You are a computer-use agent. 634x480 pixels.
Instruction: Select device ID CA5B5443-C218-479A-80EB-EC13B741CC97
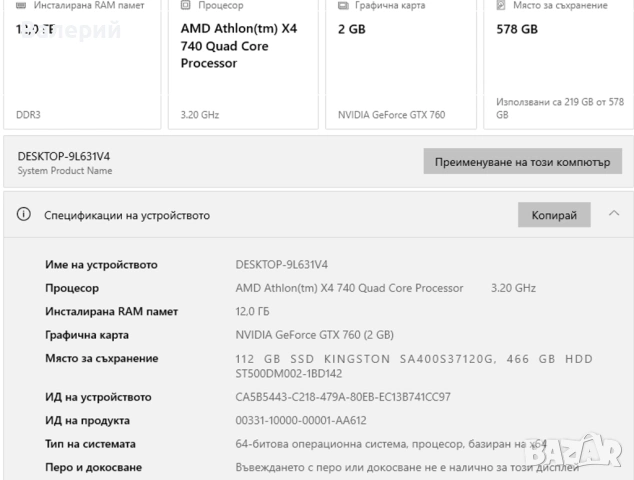[343, 397]
